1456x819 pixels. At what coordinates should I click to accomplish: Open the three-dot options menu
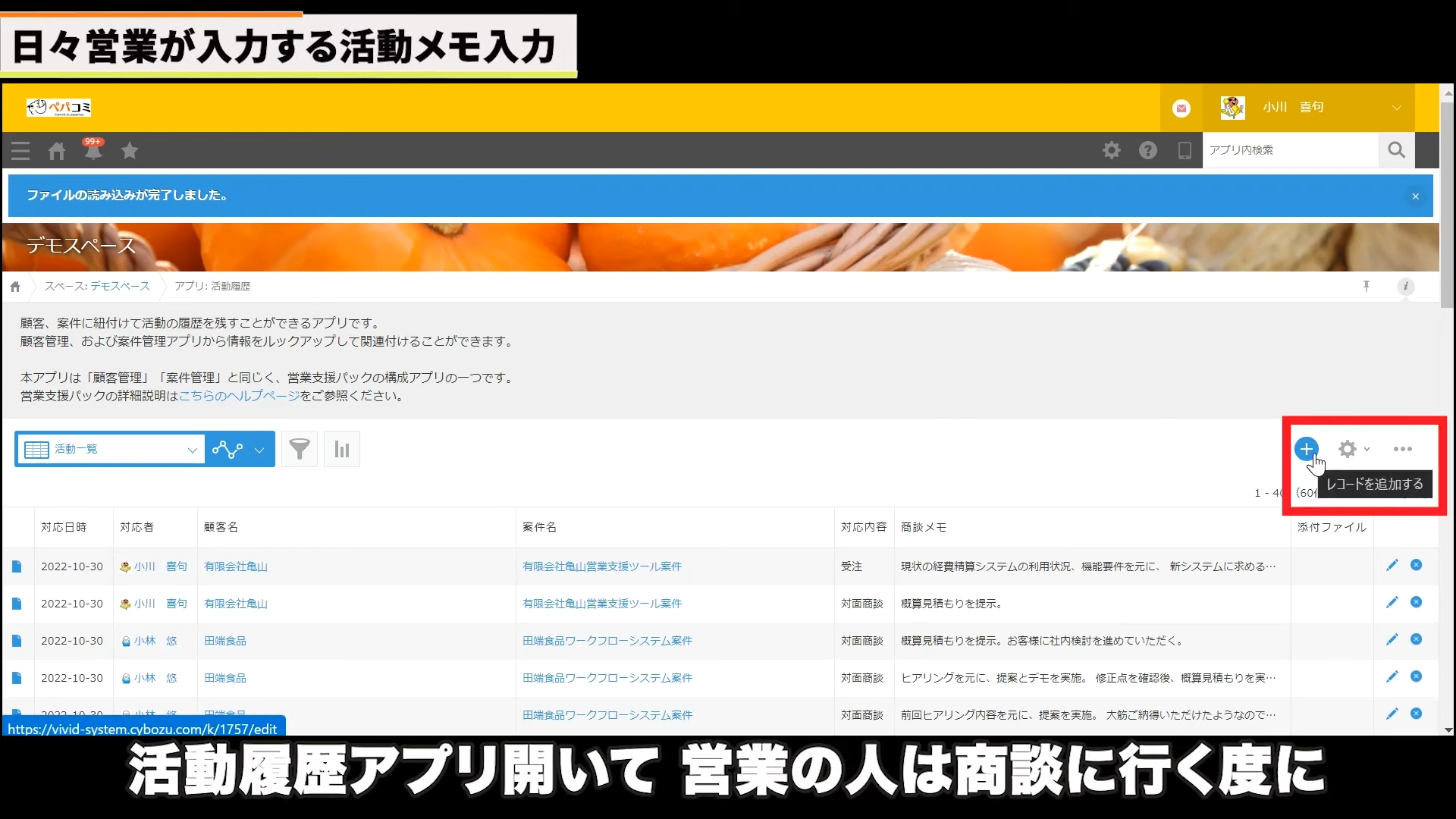1402,449
